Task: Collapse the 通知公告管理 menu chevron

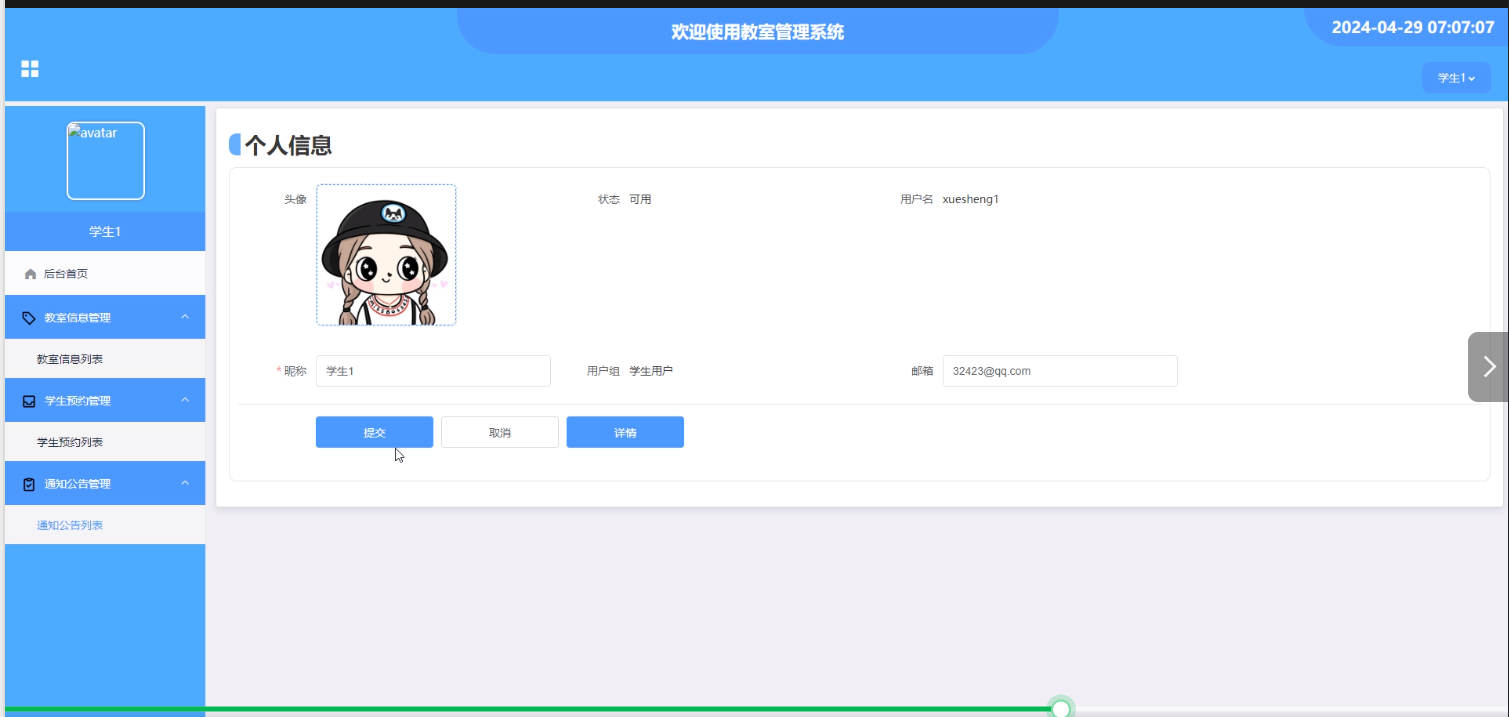Action: pos(185,483)
